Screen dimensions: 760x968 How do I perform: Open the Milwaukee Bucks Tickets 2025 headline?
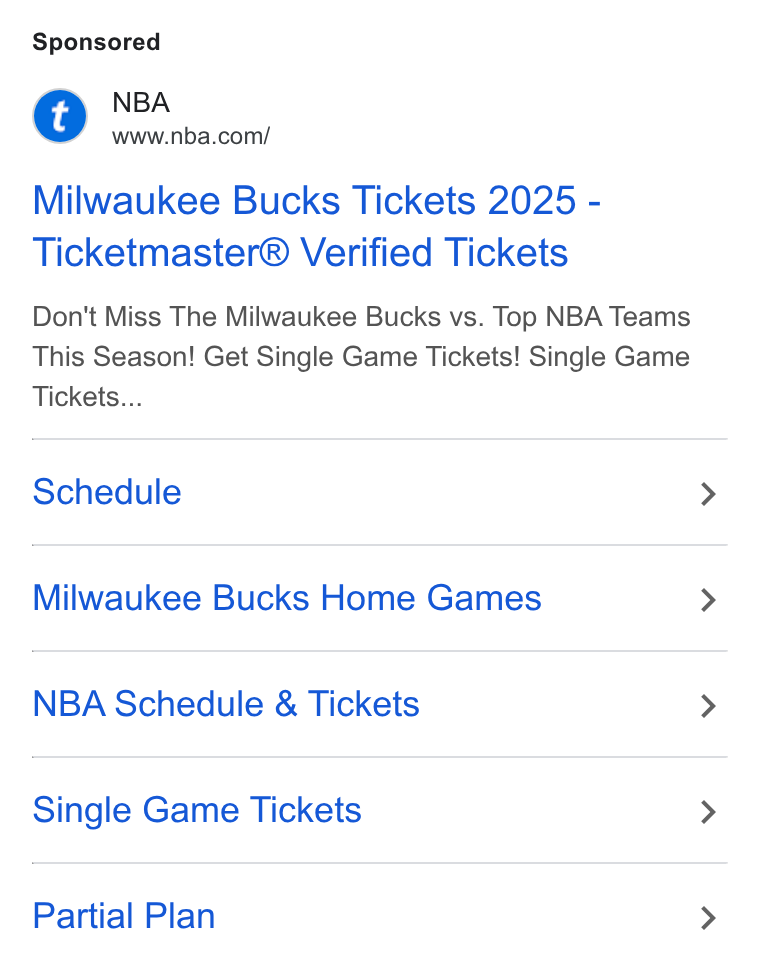pyautogui.click(x=317, y=227)
